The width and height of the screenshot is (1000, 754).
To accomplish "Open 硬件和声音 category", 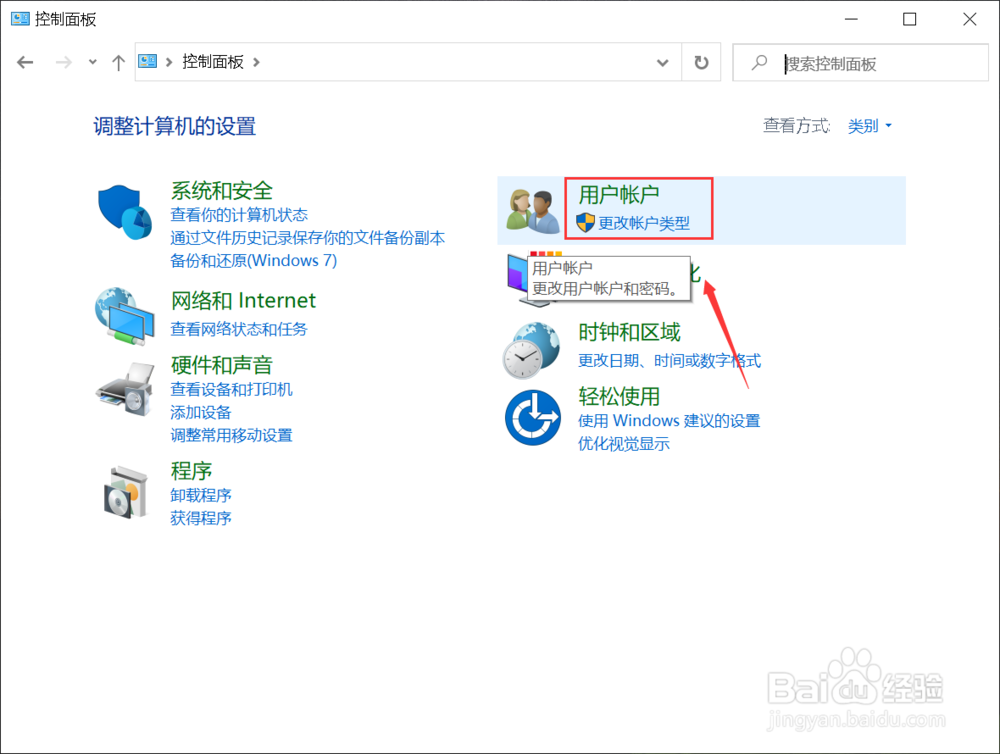I will (222, 366).
